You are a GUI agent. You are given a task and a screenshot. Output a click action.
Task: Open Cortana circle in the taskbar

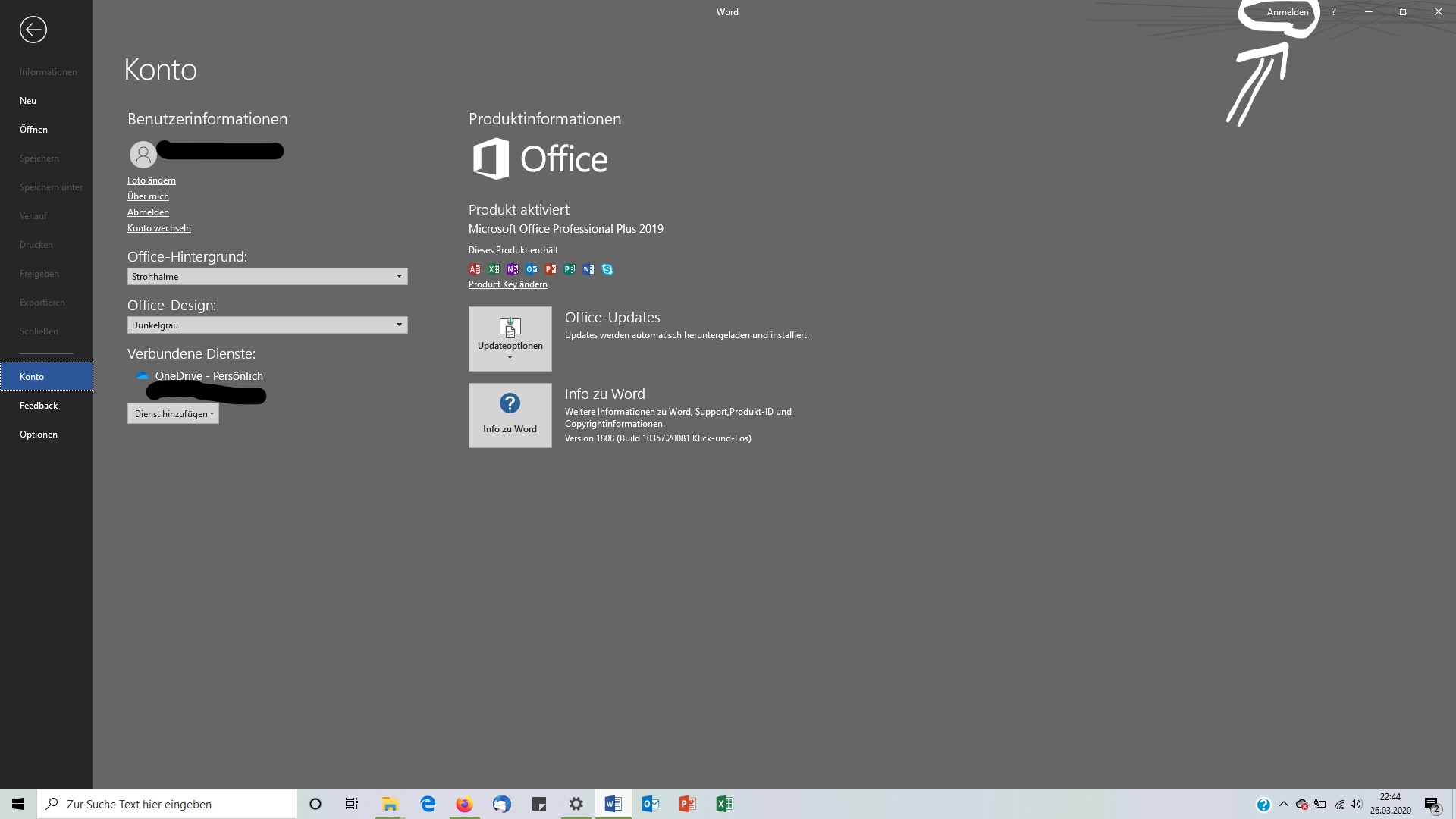pos(315,804)
